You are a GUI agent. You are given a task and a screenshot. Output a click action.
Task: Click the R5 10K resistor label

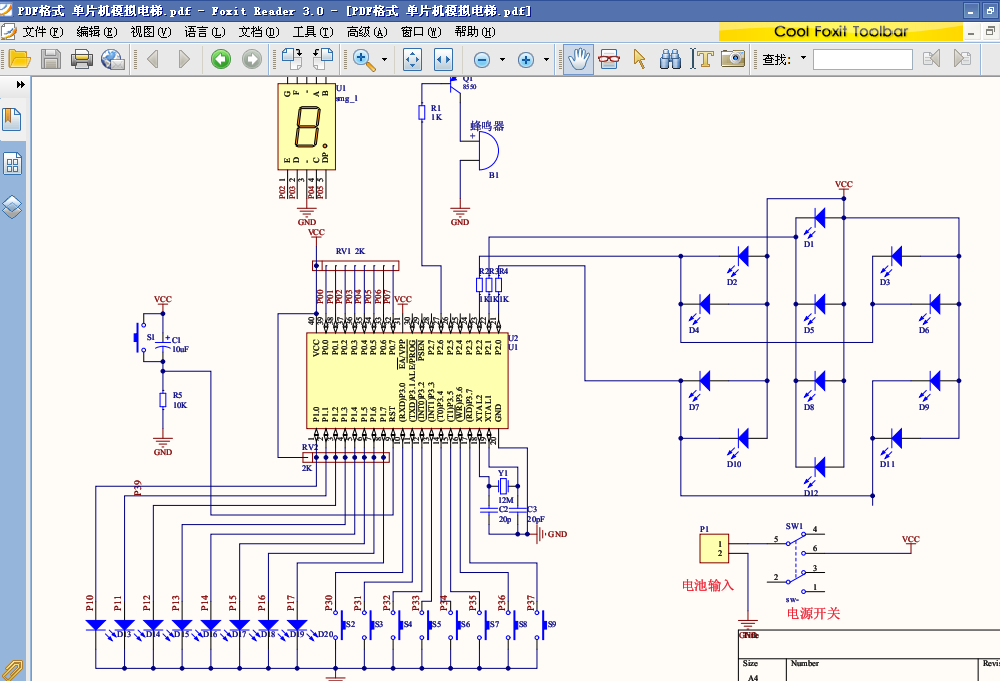(x=180, y=400)
